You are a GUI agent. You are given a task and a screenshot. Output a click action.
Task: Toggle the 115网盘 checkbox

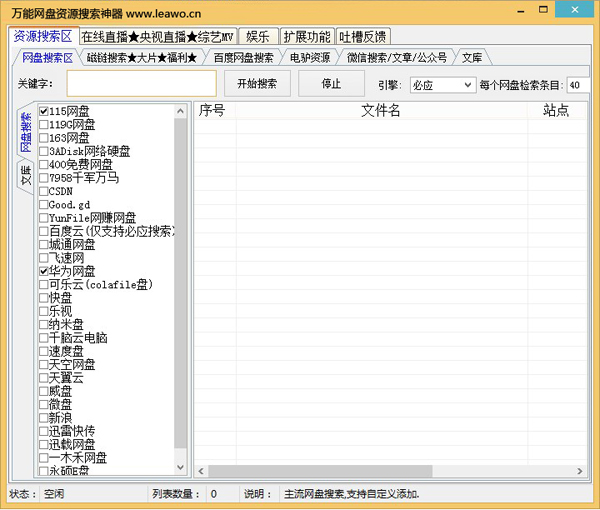pyautogui.click(x=43, y=111)
